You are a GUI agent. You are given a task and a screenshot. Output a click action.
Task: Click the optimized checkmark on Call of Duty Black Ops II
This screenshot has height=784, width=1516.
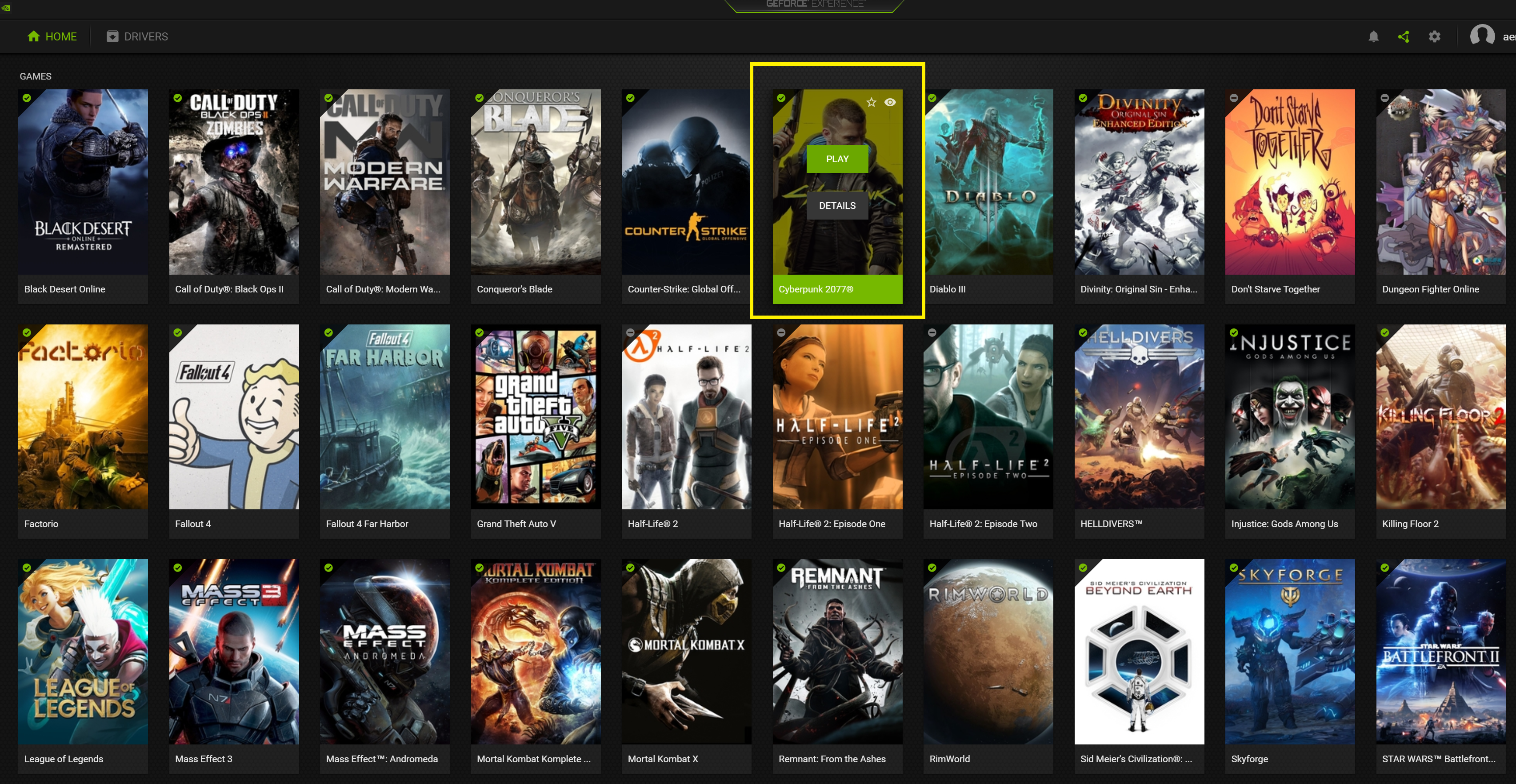pos(178,98)
